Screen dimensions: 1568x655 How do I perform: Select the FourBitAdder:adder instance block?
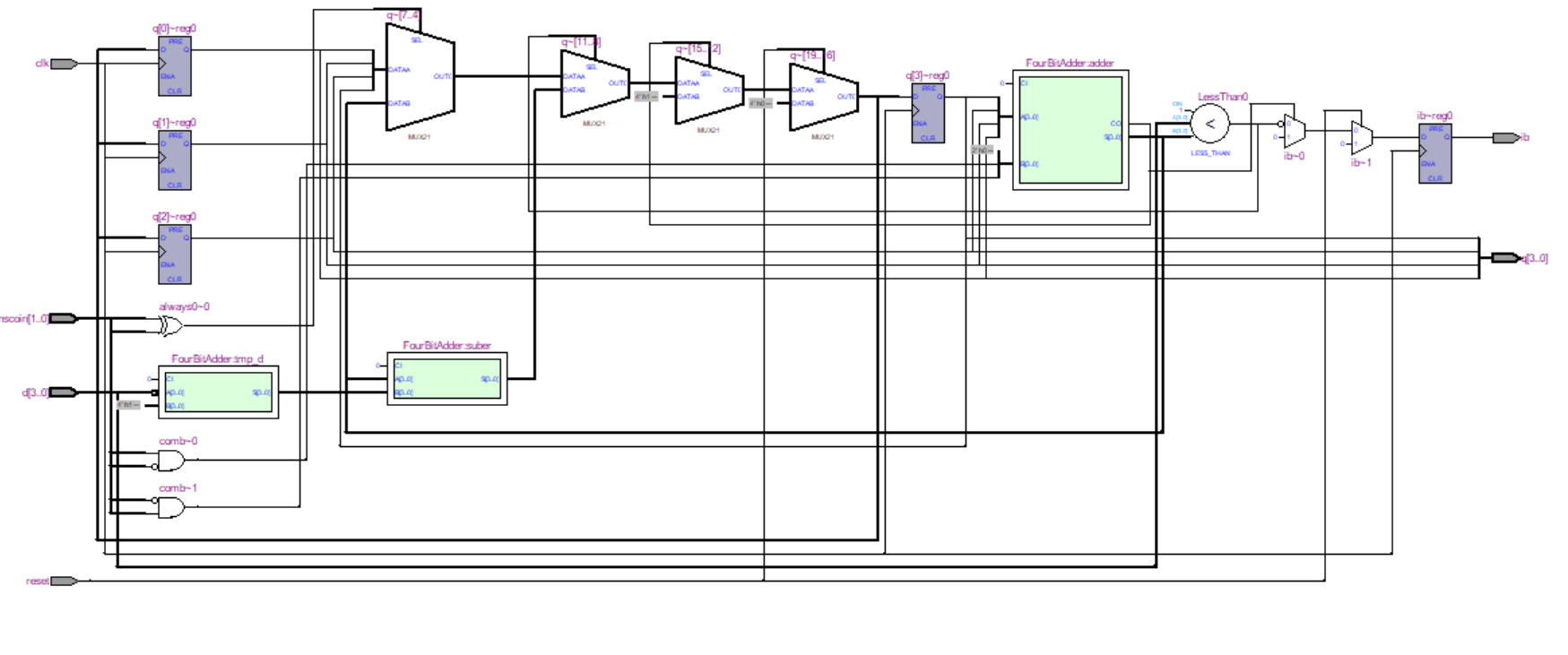(x=1070, y=130)
